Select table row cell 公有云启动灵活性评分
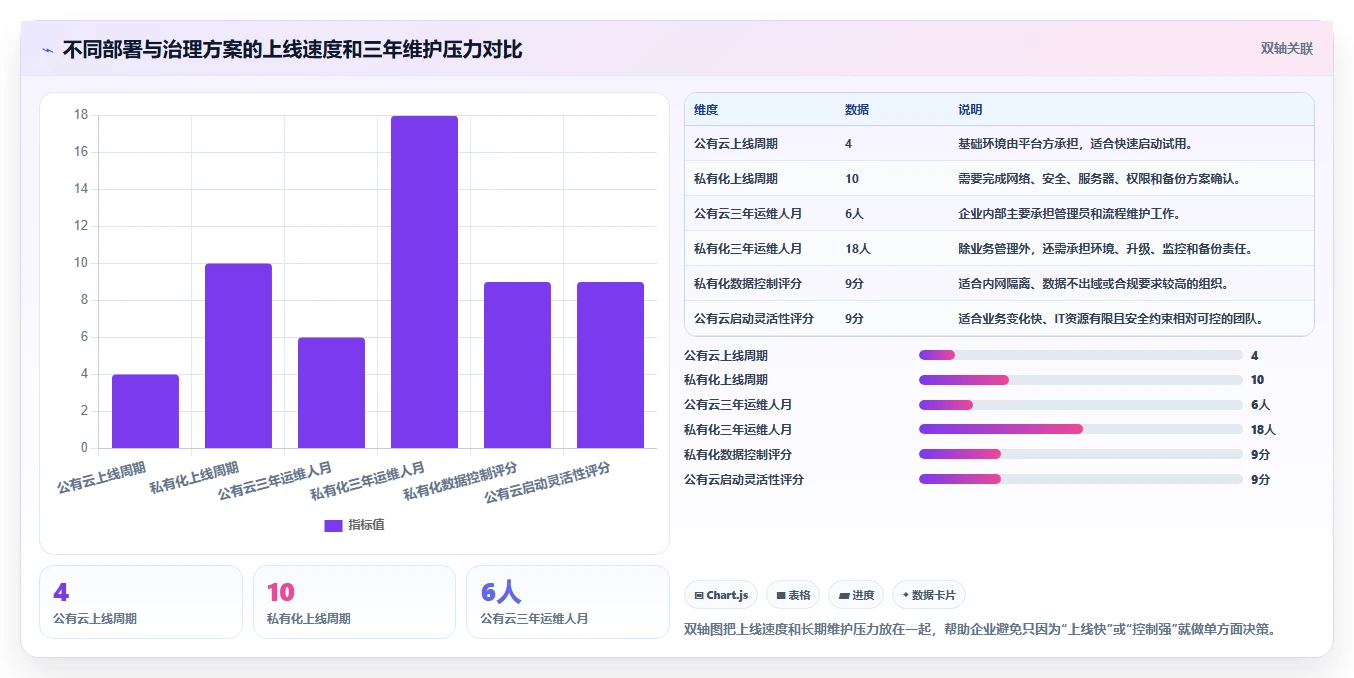This screenshot has width=1354, height=678. coord(754,319)
